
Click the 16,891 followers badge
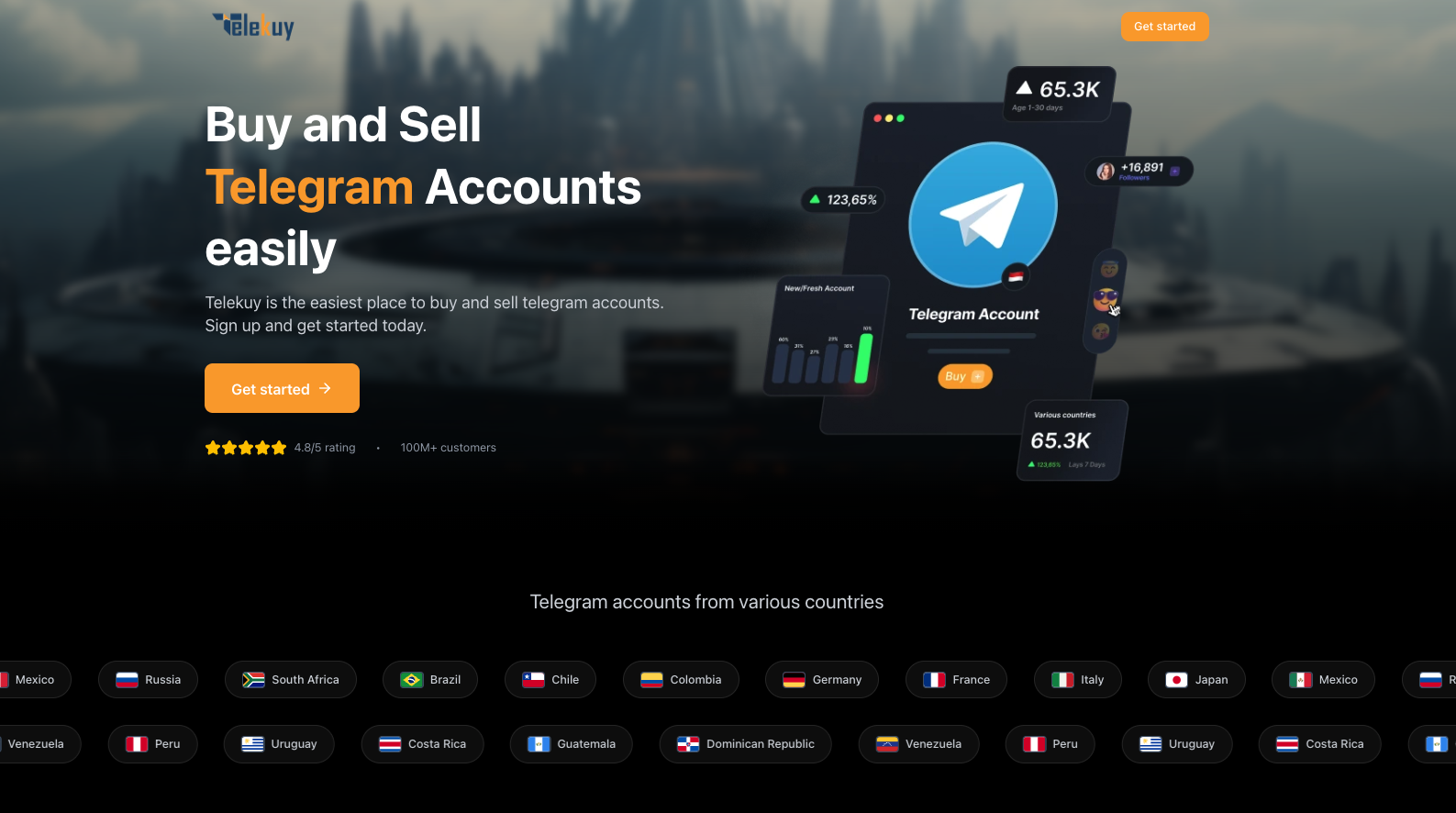pyautogui.click(x=1139, y=171)
